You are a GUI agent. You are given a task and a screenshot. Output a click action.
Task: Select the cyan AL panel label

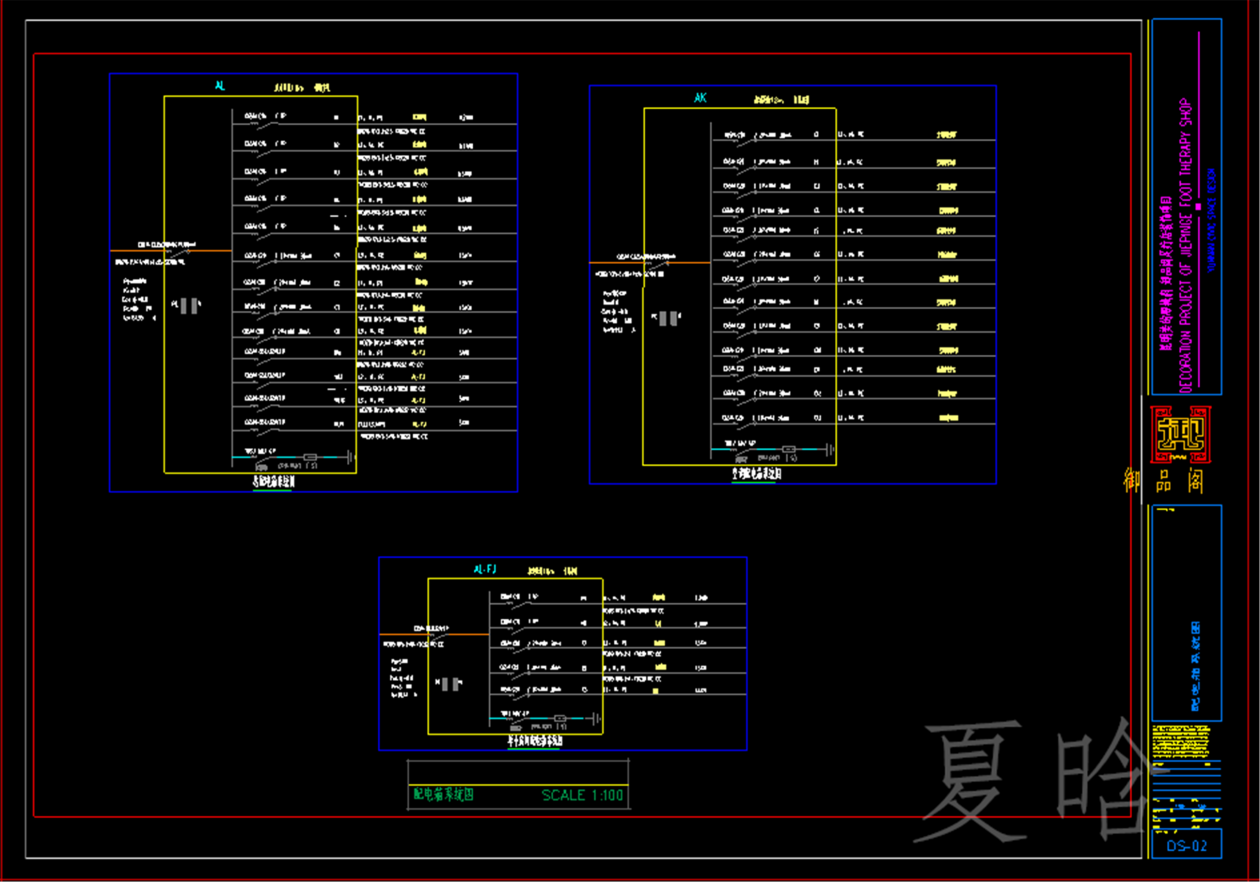[x=220, y=87]
